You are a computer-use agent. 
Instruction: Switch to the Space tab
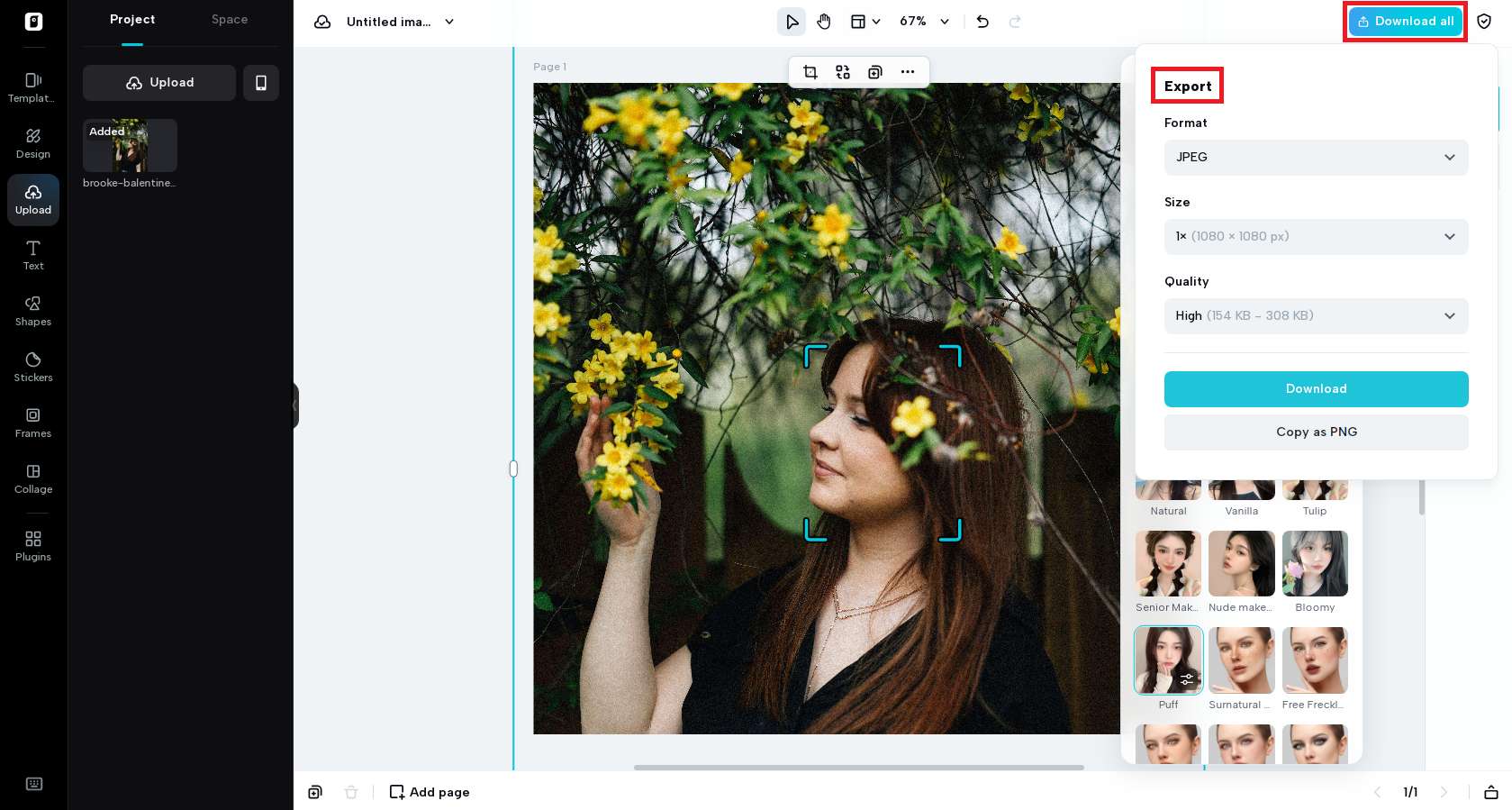pyautogui.click(x=230, y=20)
